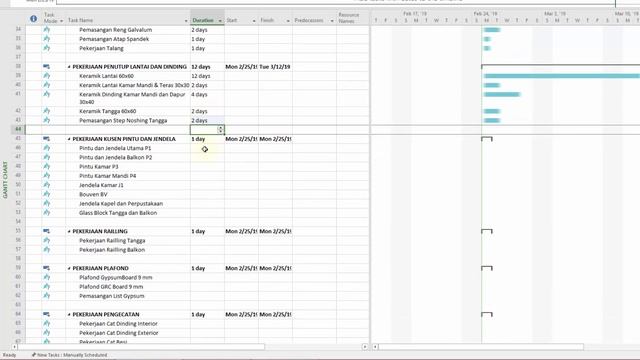The image size is (640, 360).
Task: Click task mode icon for Glass Block Tangga dan Balkon
Action: click(47, 213)
